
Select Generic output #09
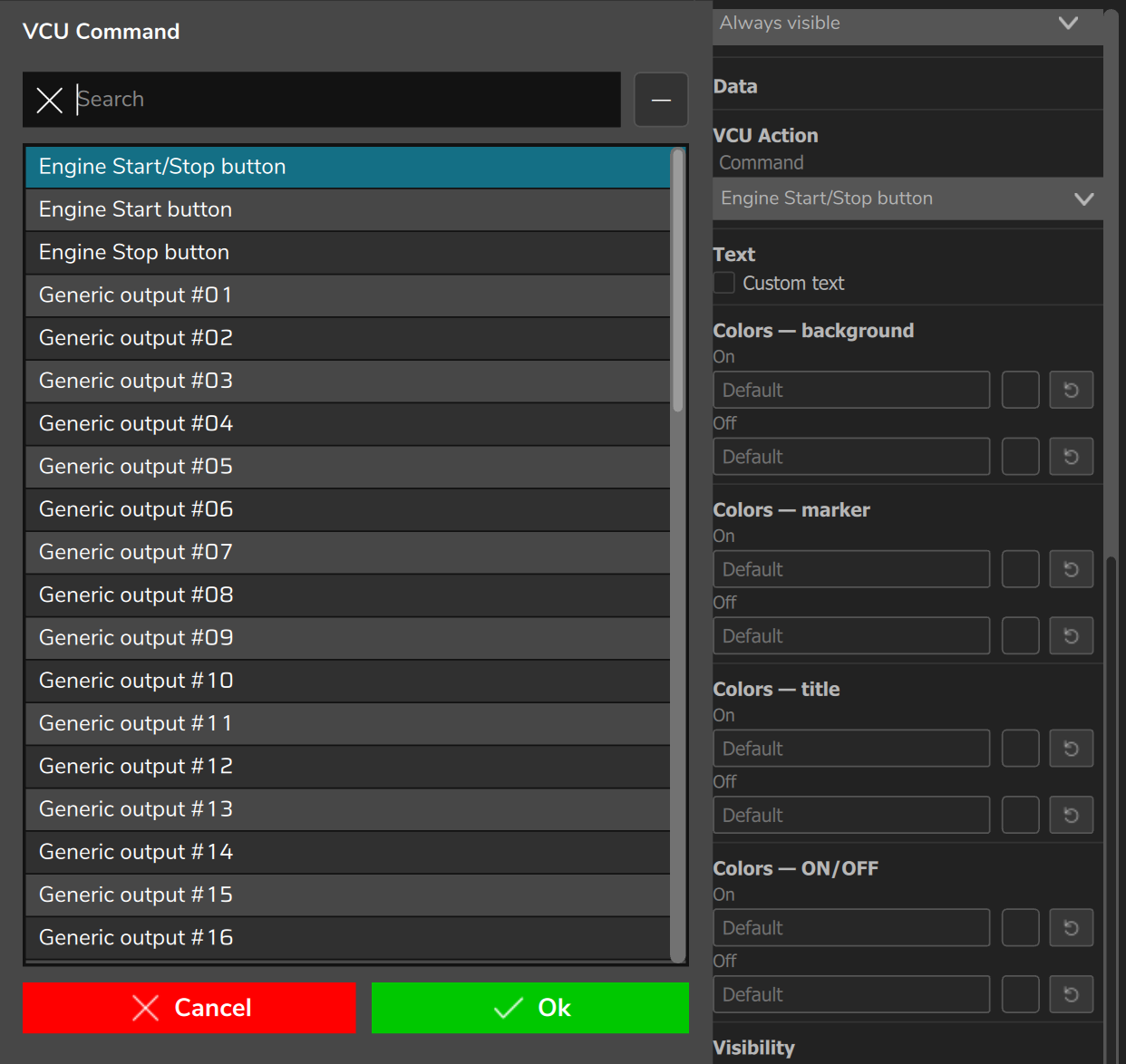[348, 638]
